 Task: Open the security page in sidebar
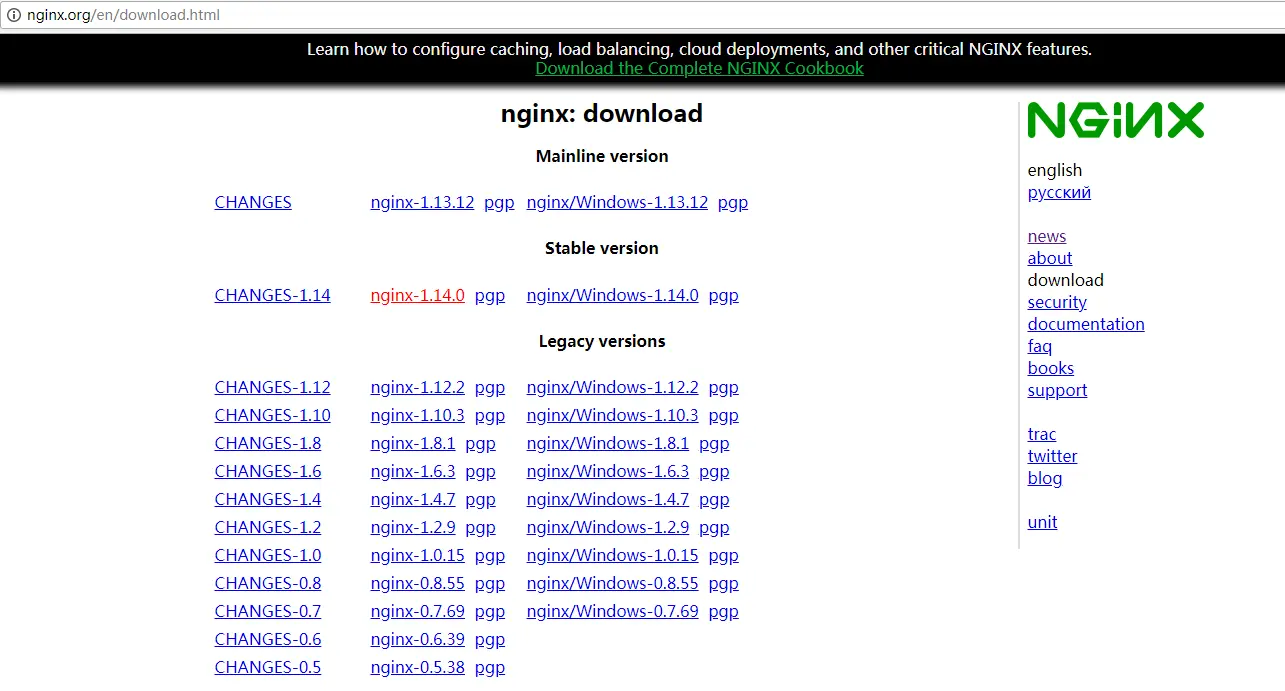tap(1056, 302)
